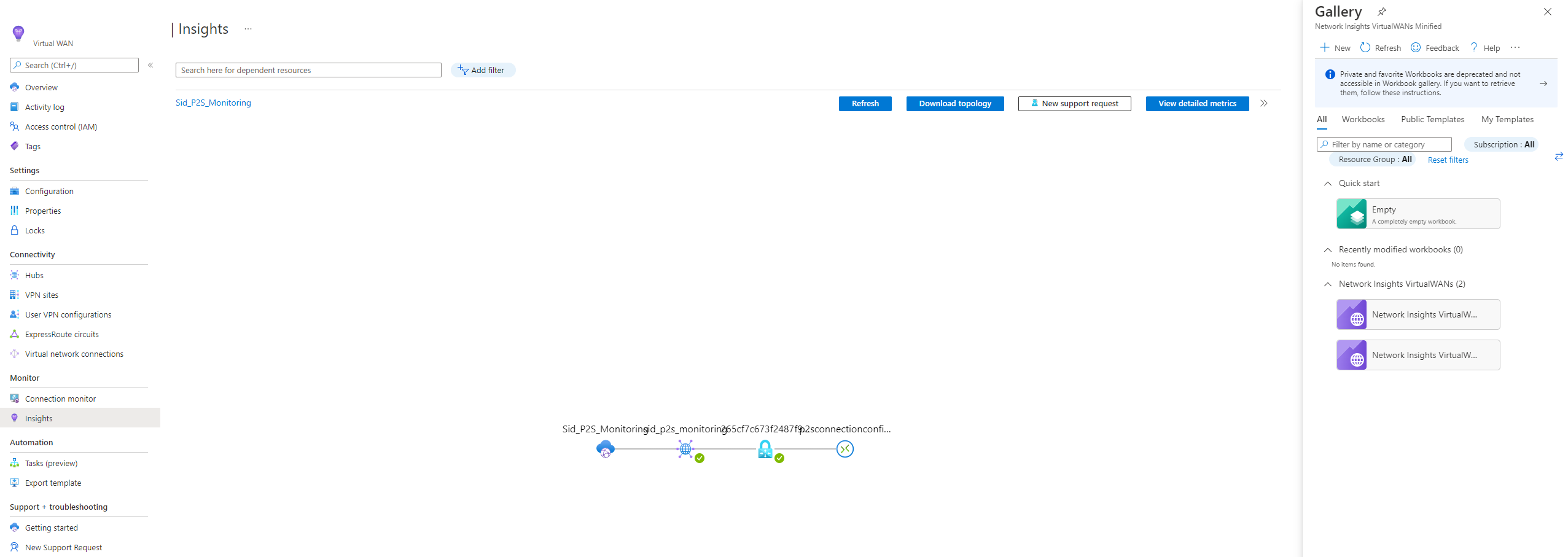Close the Gallery panel

1548,12
